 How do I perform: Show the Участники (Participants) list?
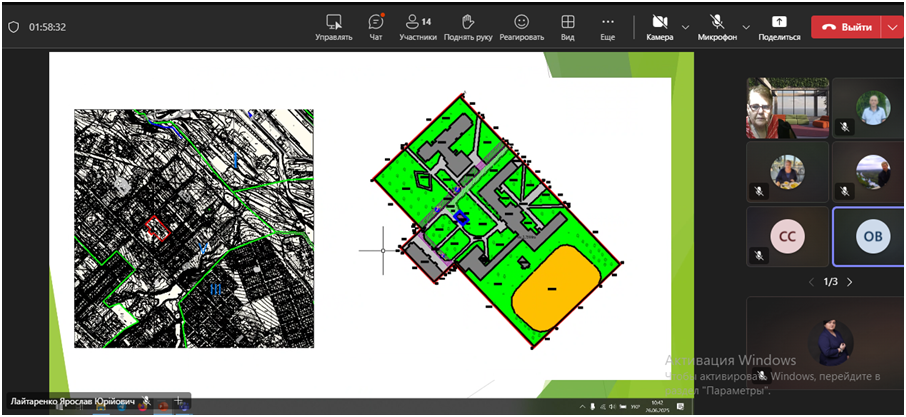coord(418,27)
